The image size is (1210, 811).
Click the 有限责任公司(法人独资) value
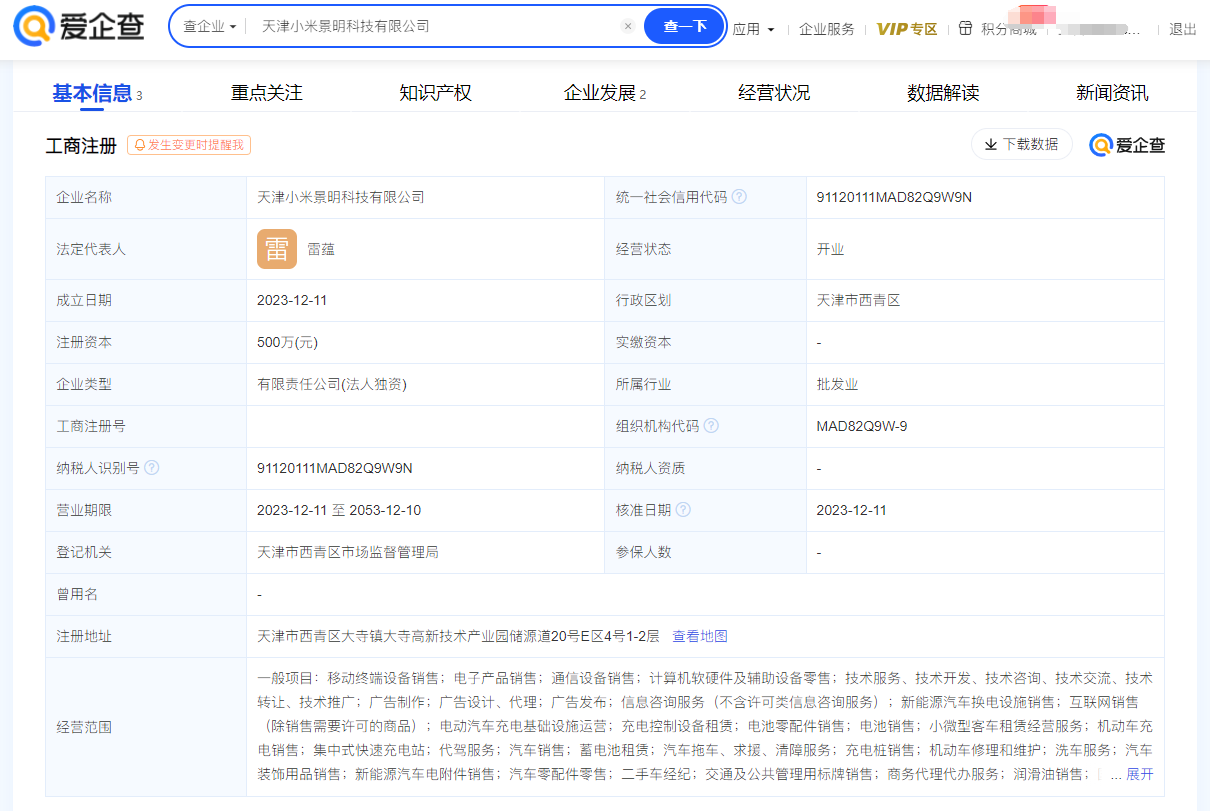[x=332, y=384]
